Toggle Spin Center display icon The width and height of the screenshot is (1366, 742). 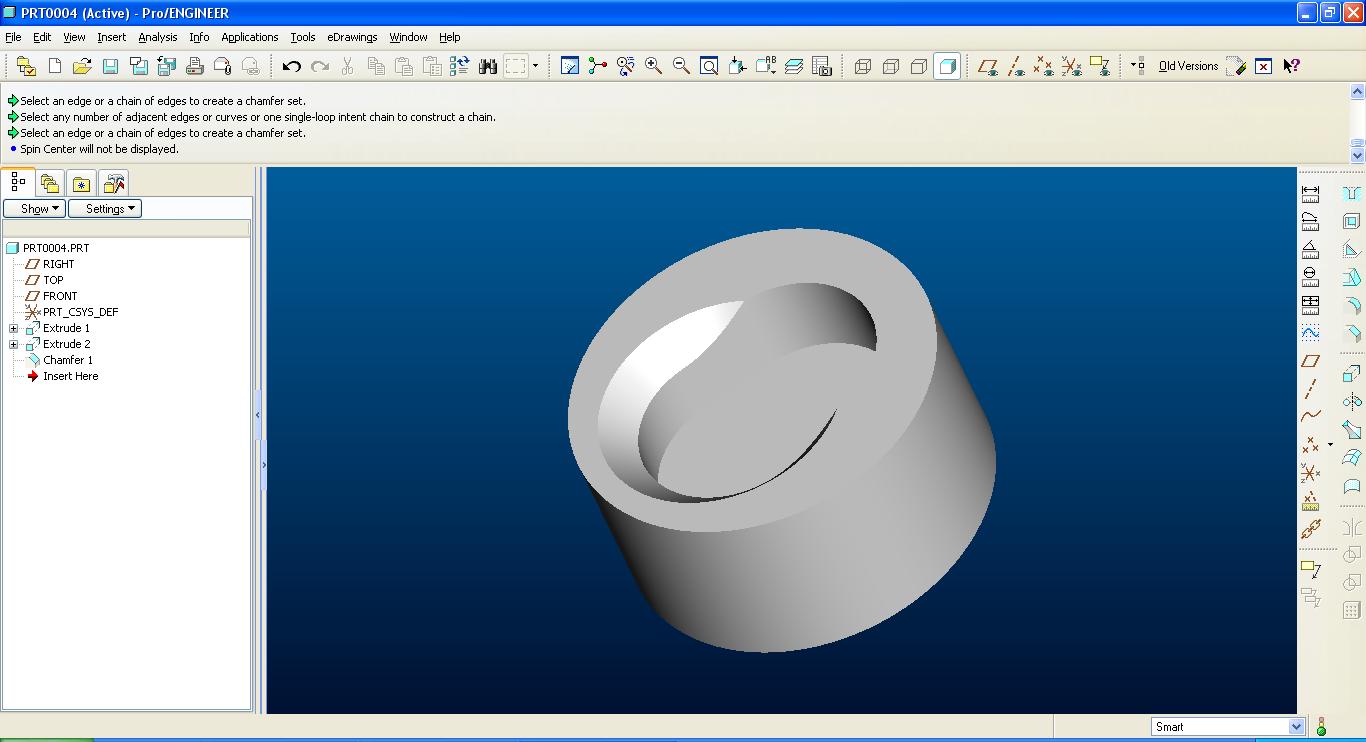coord(597,66)
